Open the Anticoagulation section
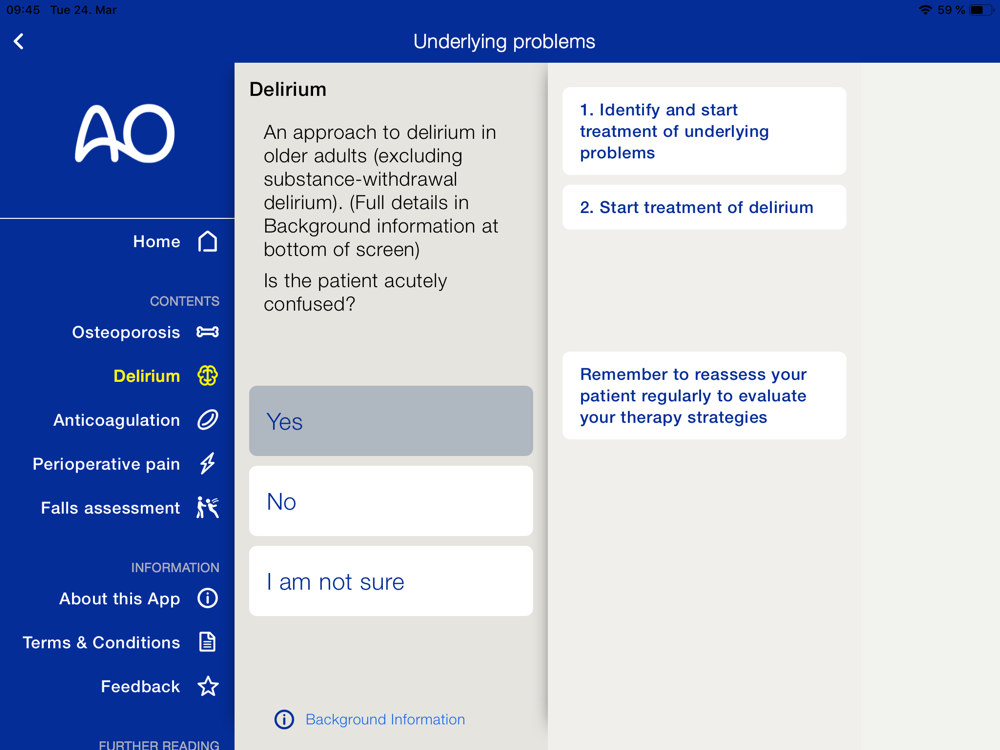The width and height of the screenshot is (1000, 750). [x=117, y=420]
